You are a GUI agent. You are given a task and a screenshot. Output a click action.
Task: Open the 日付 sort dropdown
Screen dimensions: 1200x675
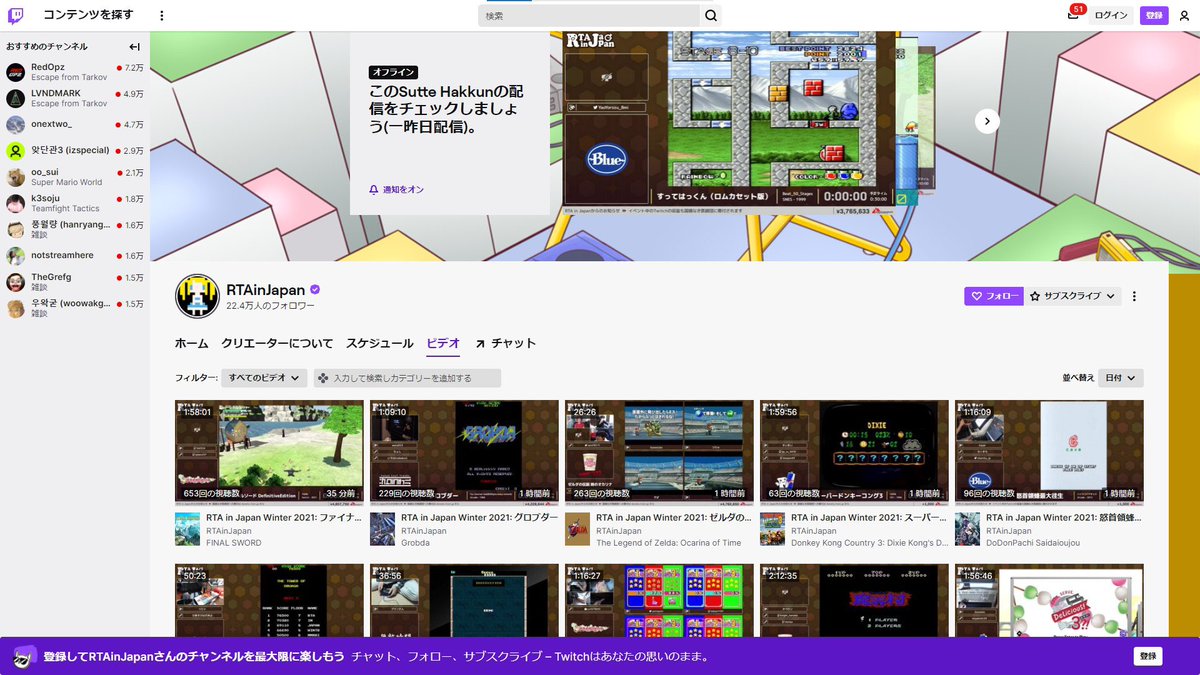[x=1120, y=378]
